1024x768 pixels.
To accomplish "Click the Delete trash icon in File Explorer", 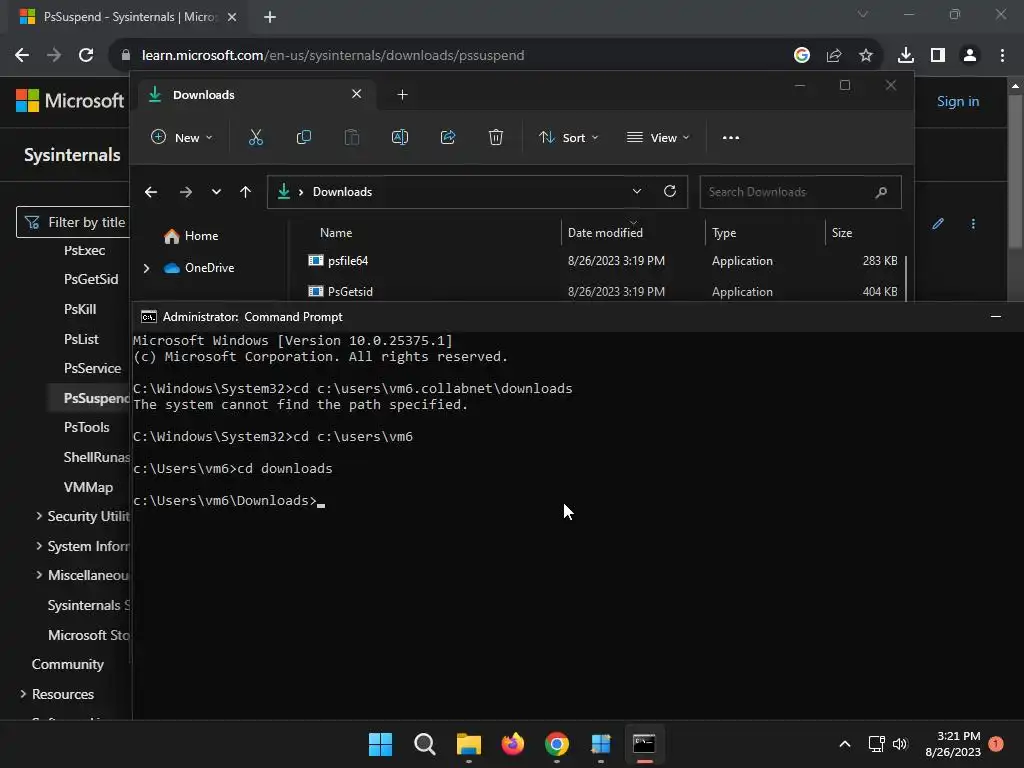I will 496,137.
